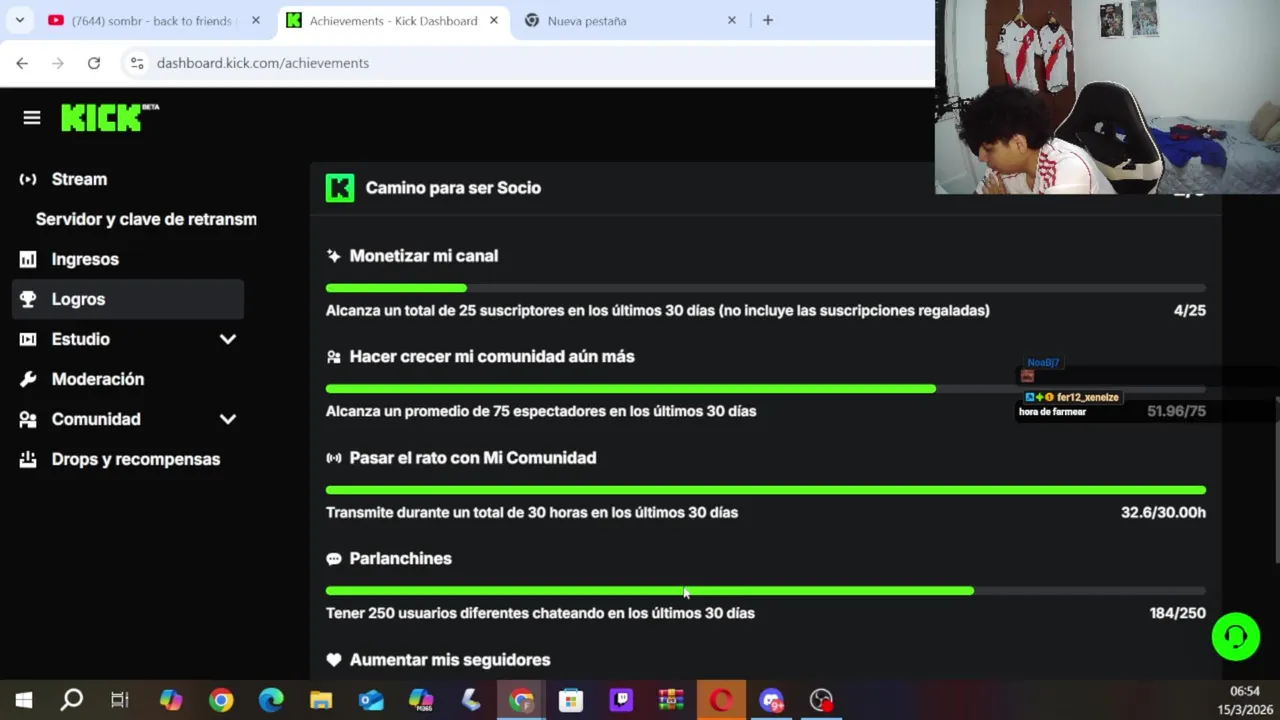Click the 4/25 subscriber count
1280x720 pixels.
pyautogui.click(x=1190, y=311)
